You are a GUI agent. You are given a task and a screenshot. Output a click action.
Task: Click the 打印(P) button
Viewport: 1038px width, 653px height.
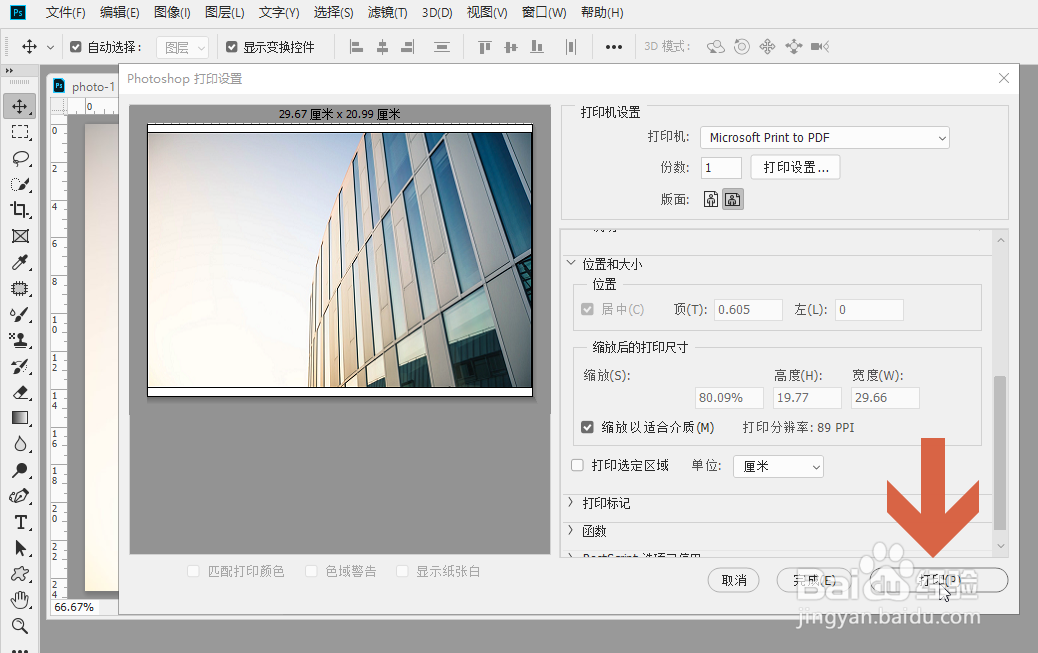pos(939,580)
